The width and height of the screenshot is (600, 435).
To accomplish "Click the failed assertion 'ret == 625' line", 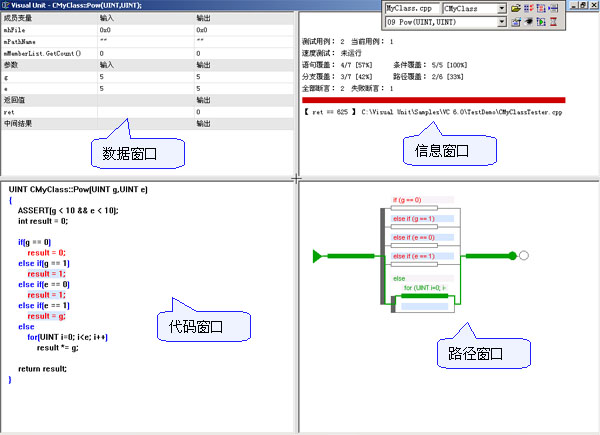I will click(433, 112).
